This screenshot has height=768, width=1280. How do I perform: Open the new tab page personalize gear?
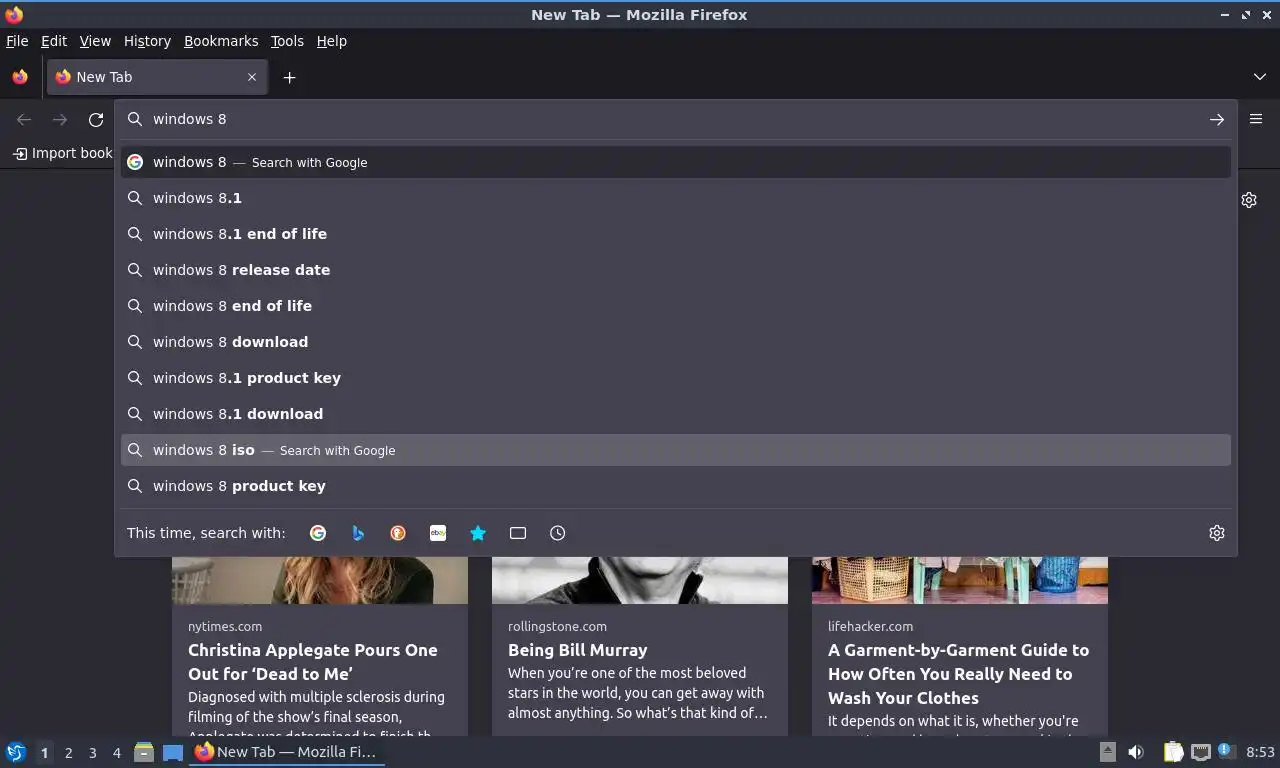[1249, 200]
